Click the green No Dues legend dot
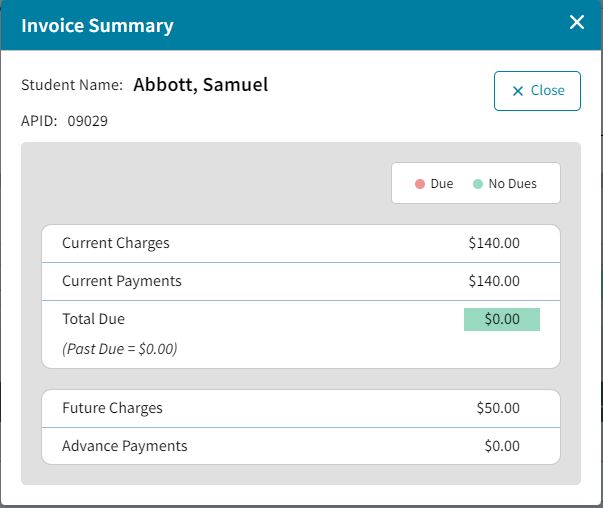The image size is (603, 508). (478, 184)
